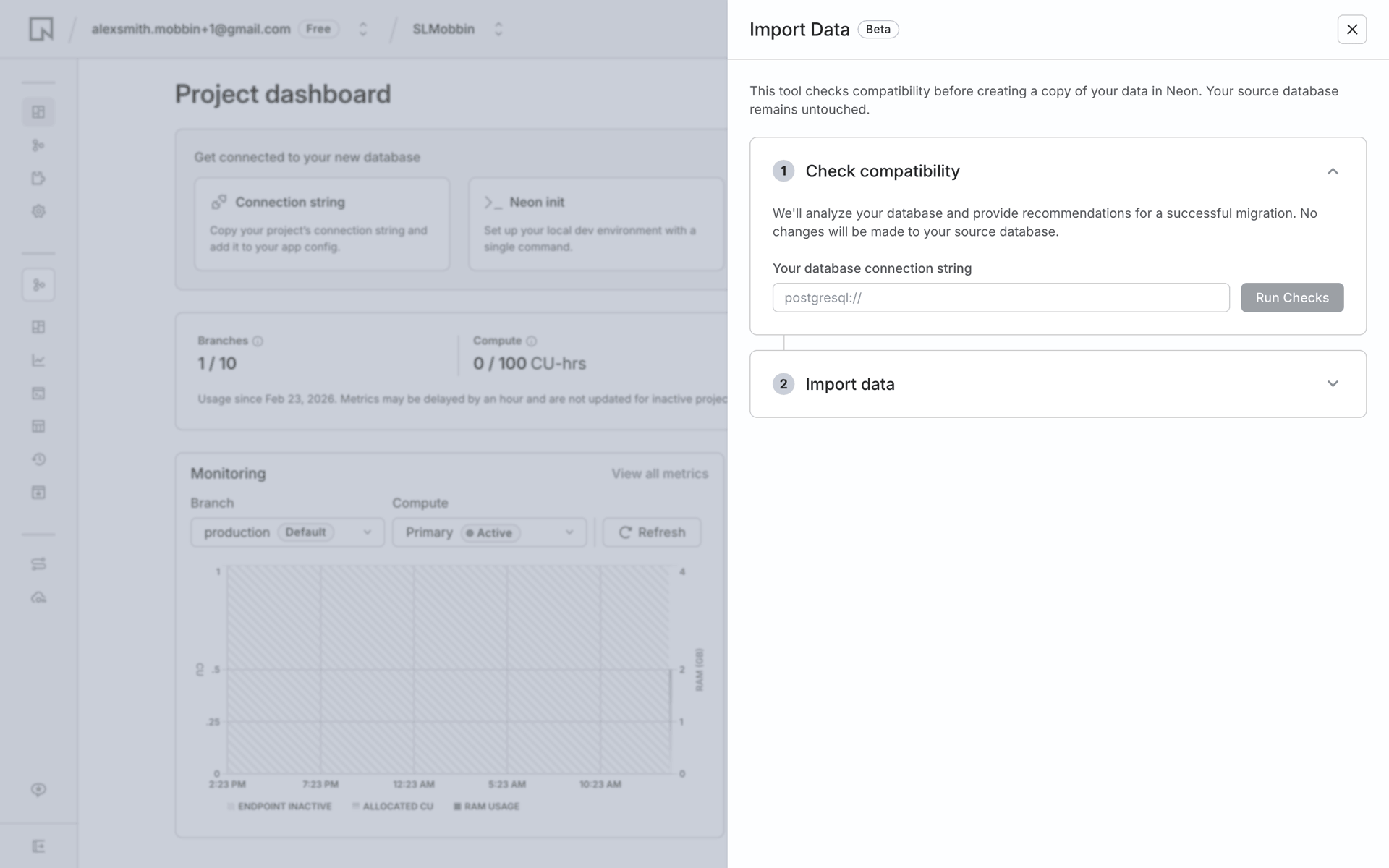Open the account switcher arrows

point(363,29)
